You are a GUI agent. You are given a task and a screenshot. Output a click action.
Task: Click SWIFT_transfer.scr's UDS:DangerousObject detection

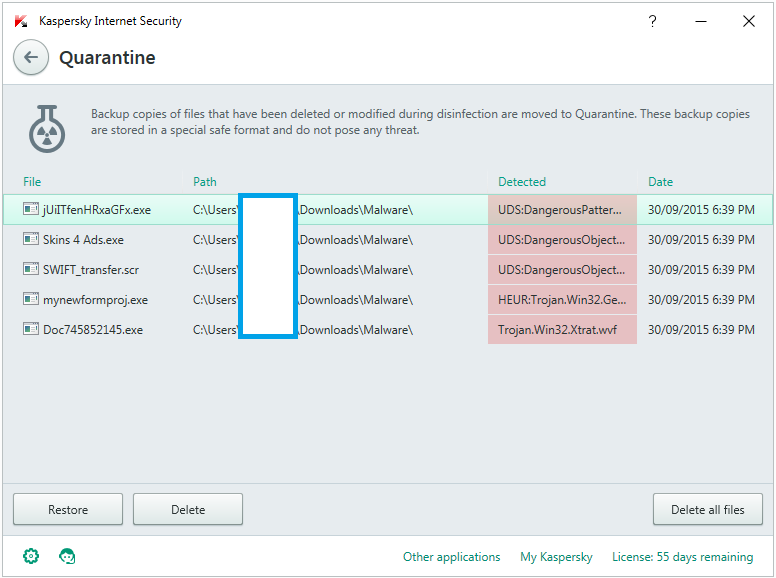562,270
